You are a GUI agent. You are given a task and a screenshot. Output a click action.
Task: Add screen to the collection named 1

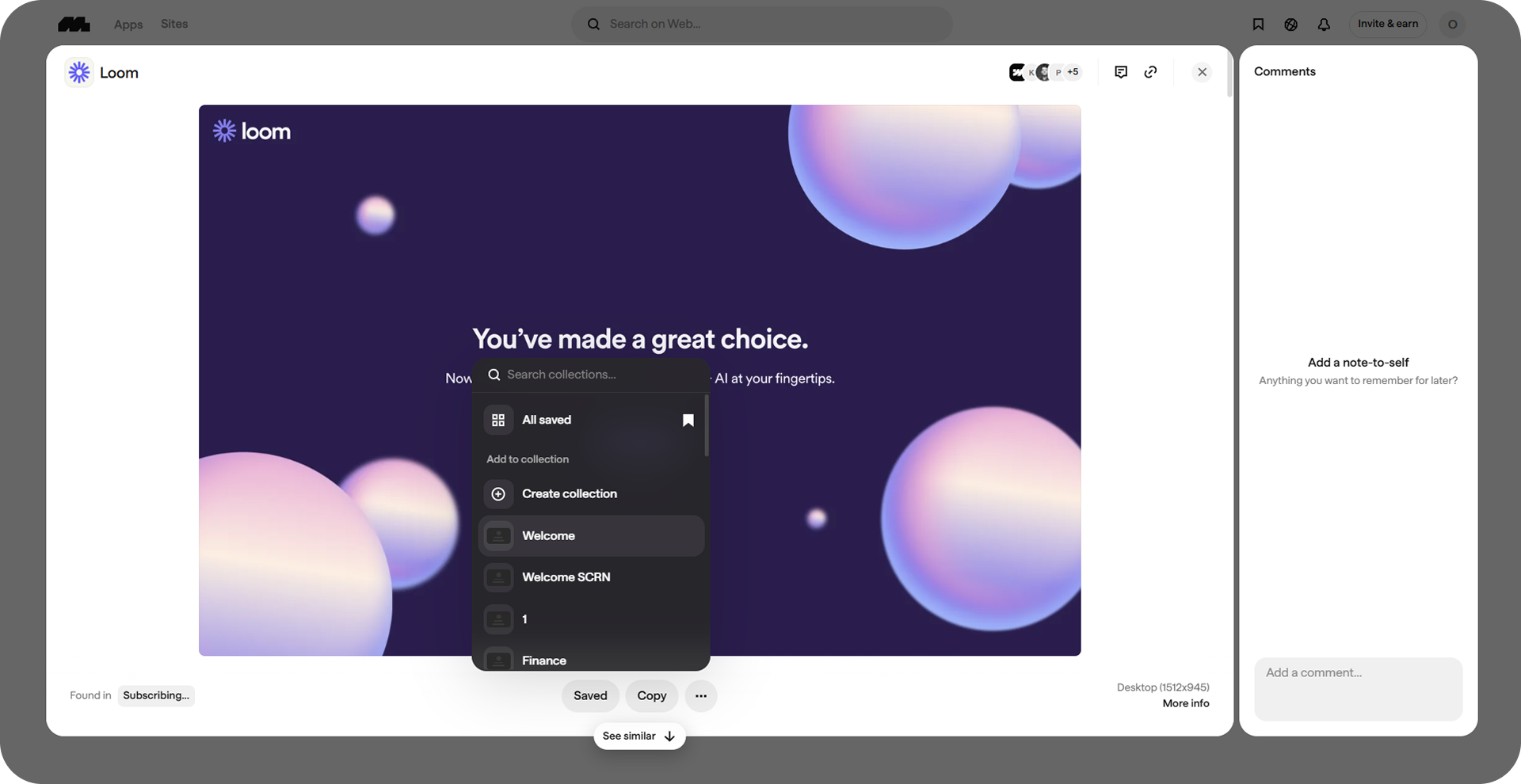click(x=591, y=619)
